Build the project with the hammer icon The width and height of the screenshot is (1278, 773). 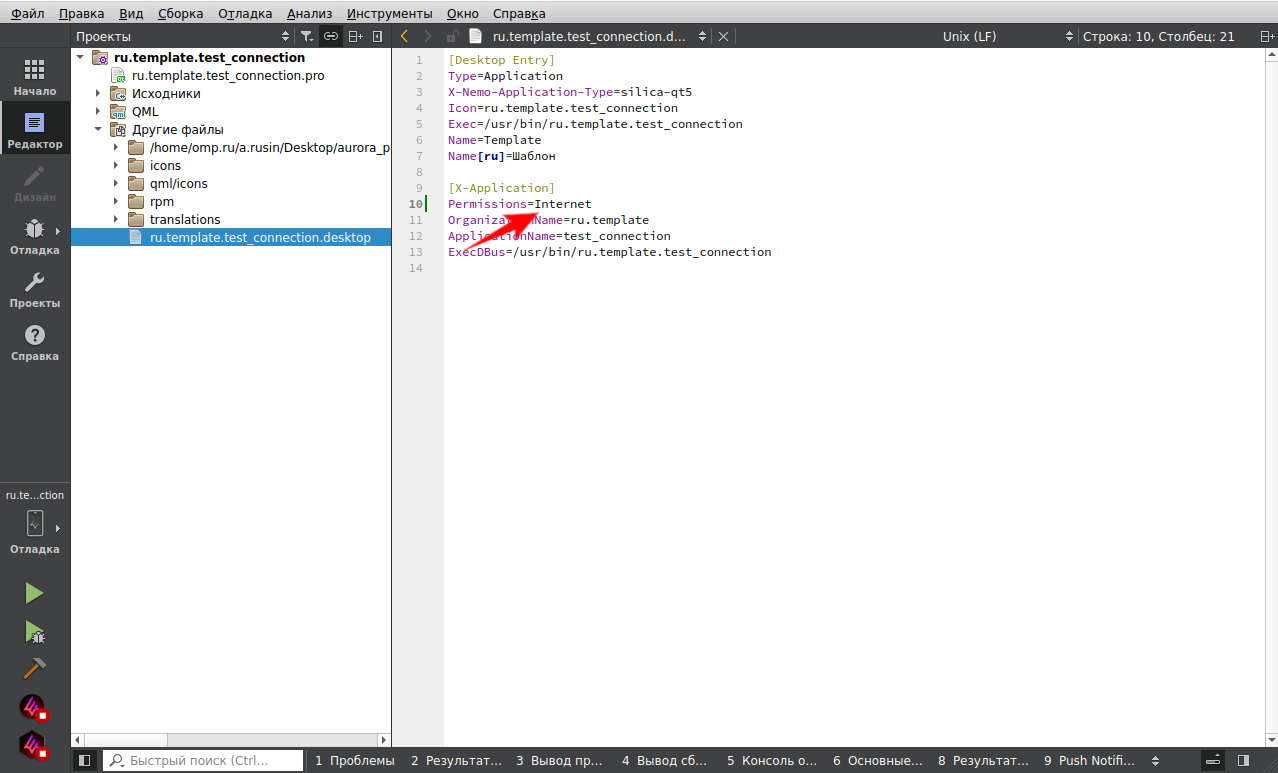pyautogui.click(x=34, y=668)
